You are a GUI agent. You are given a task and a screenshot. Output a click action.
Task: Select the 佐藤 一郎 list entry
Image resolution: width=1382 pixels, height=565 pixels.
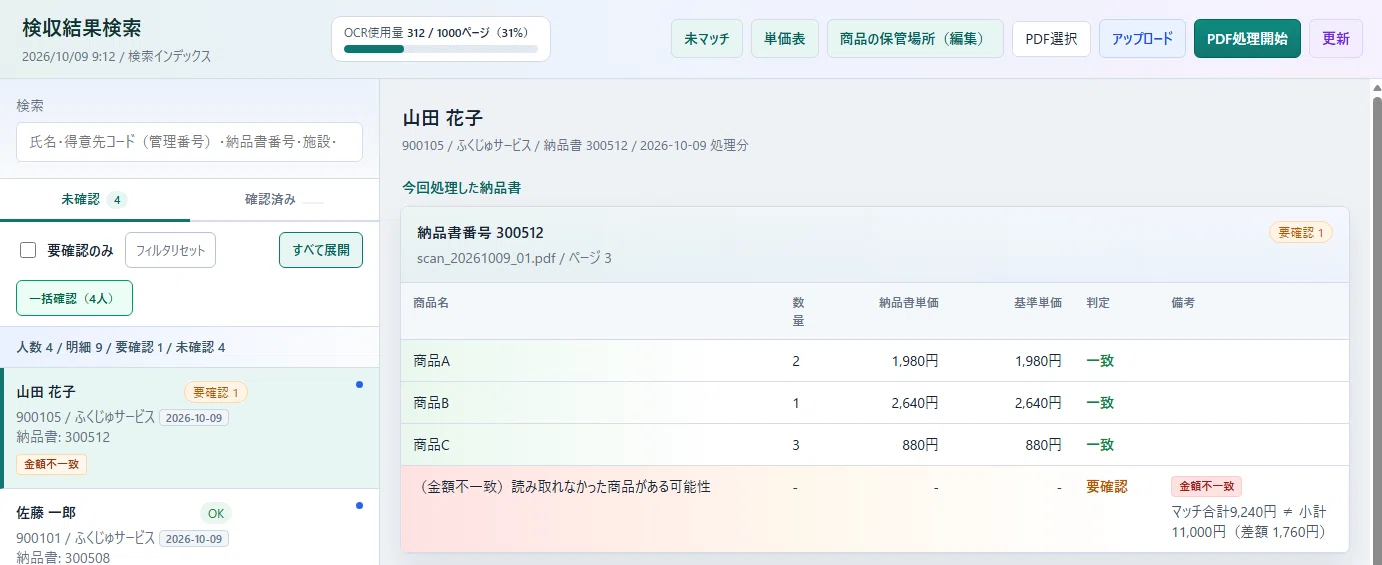pyautogui.click(x=190, y=527)
